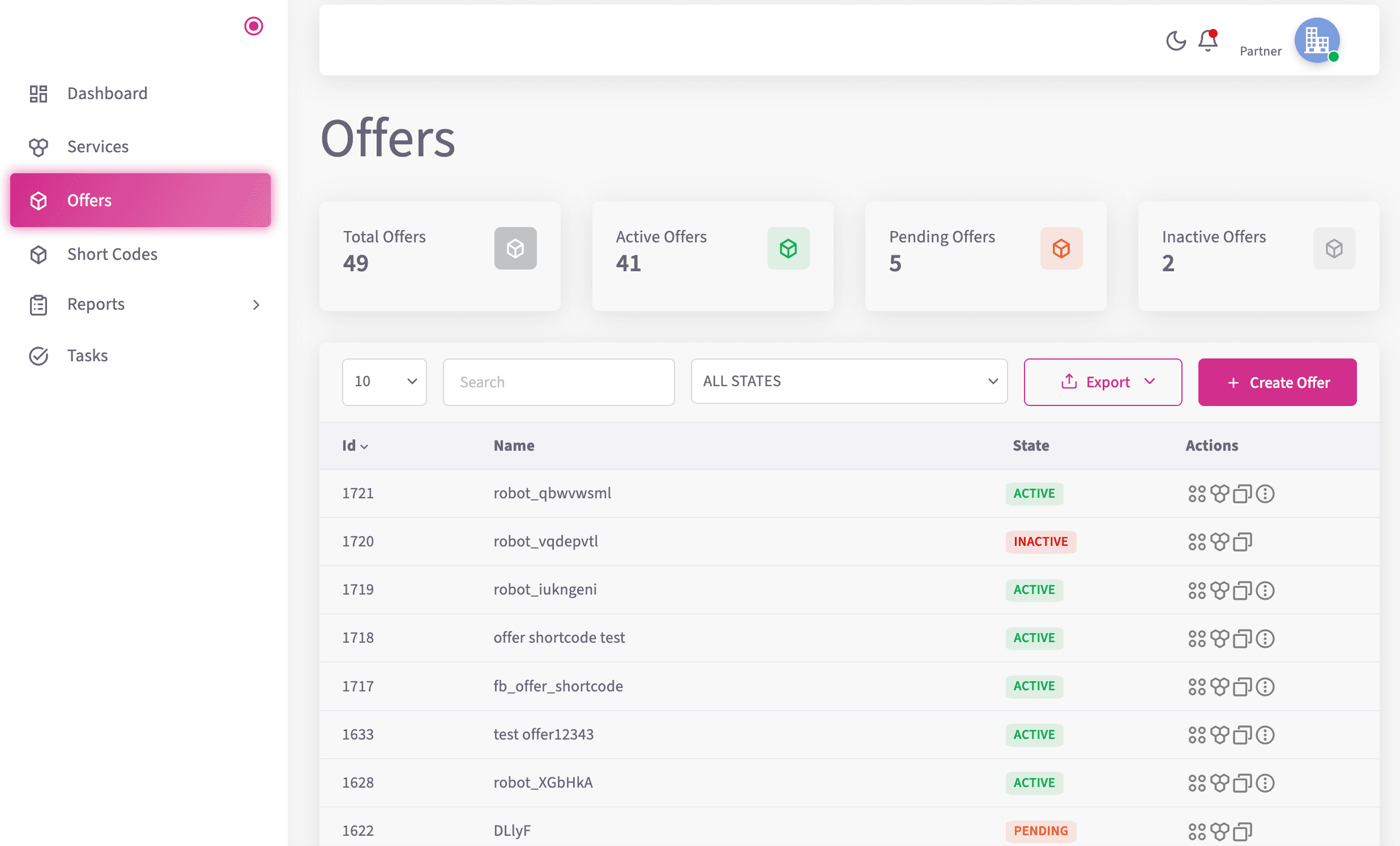The height and width of the screenshot is (846, 1400).
Task: Sort the table by Id column
Action: click(354, 446)
